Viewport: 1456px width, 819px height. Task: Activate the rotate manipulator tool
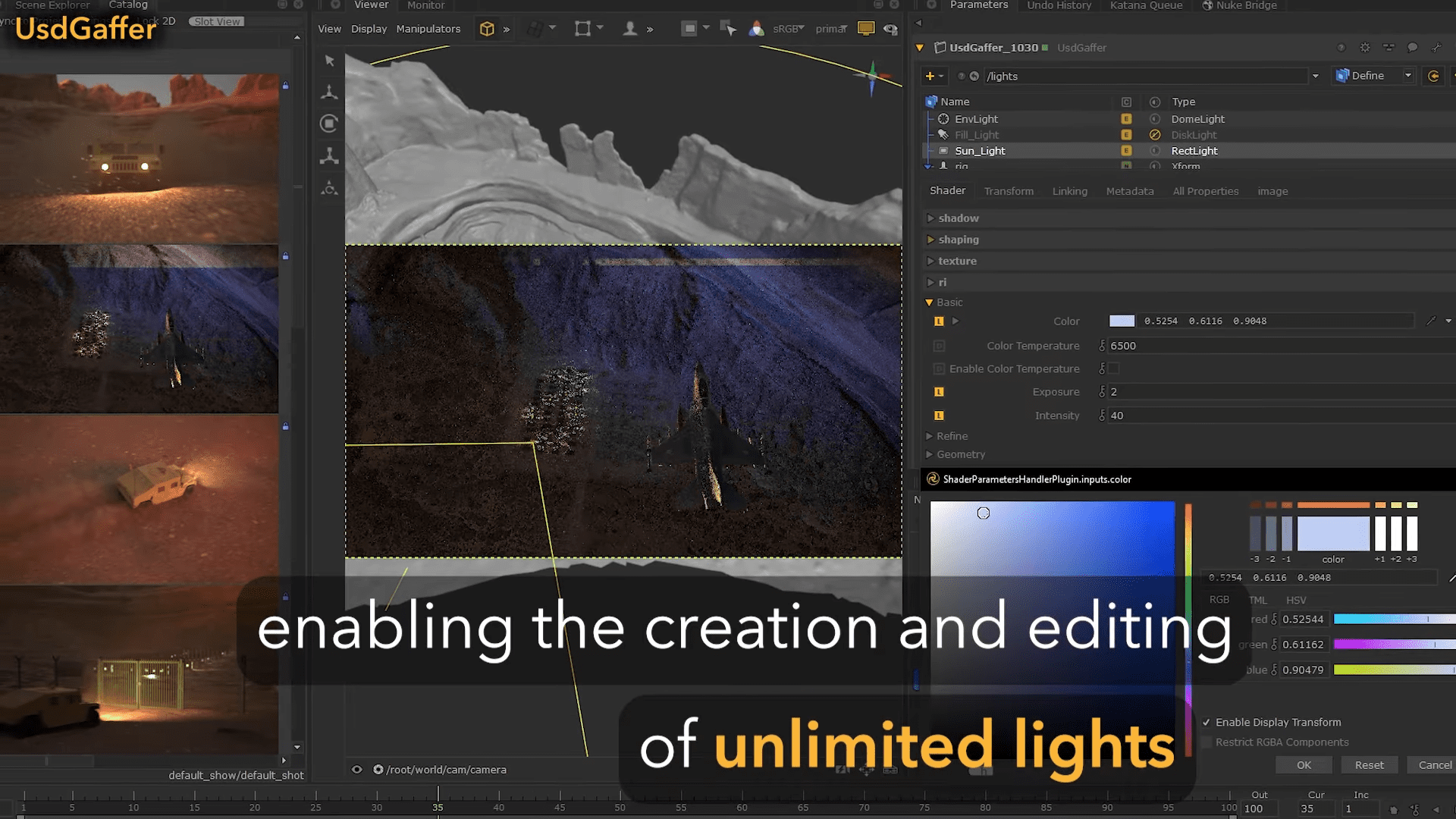(329, 124)
